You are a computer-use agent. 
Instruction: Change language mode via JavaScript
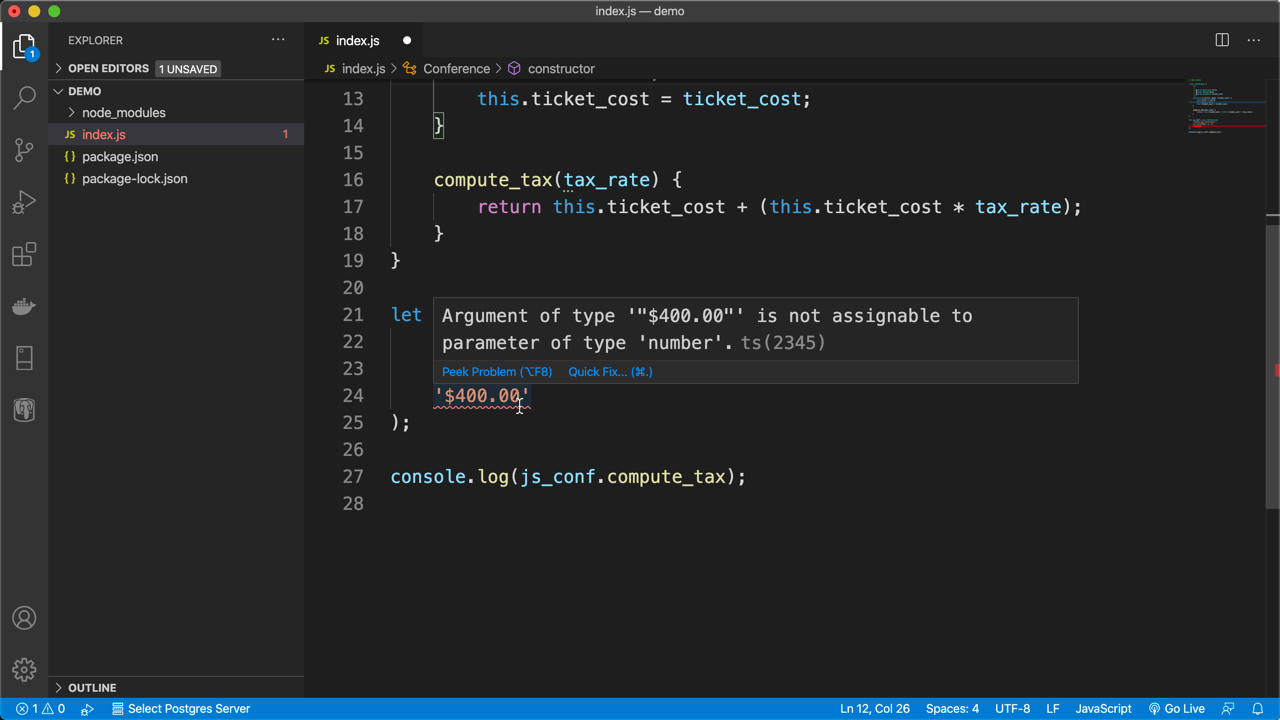(x=1103, y=709)
